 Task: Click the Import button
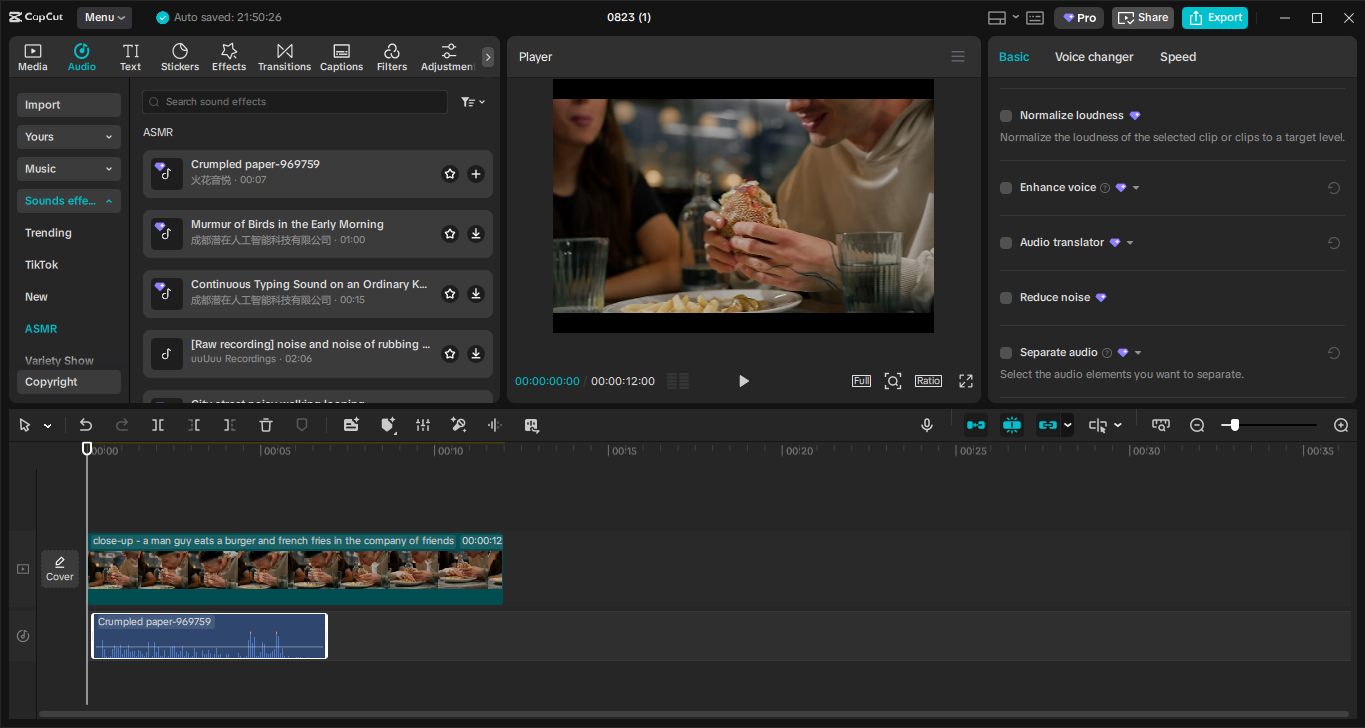68,105
